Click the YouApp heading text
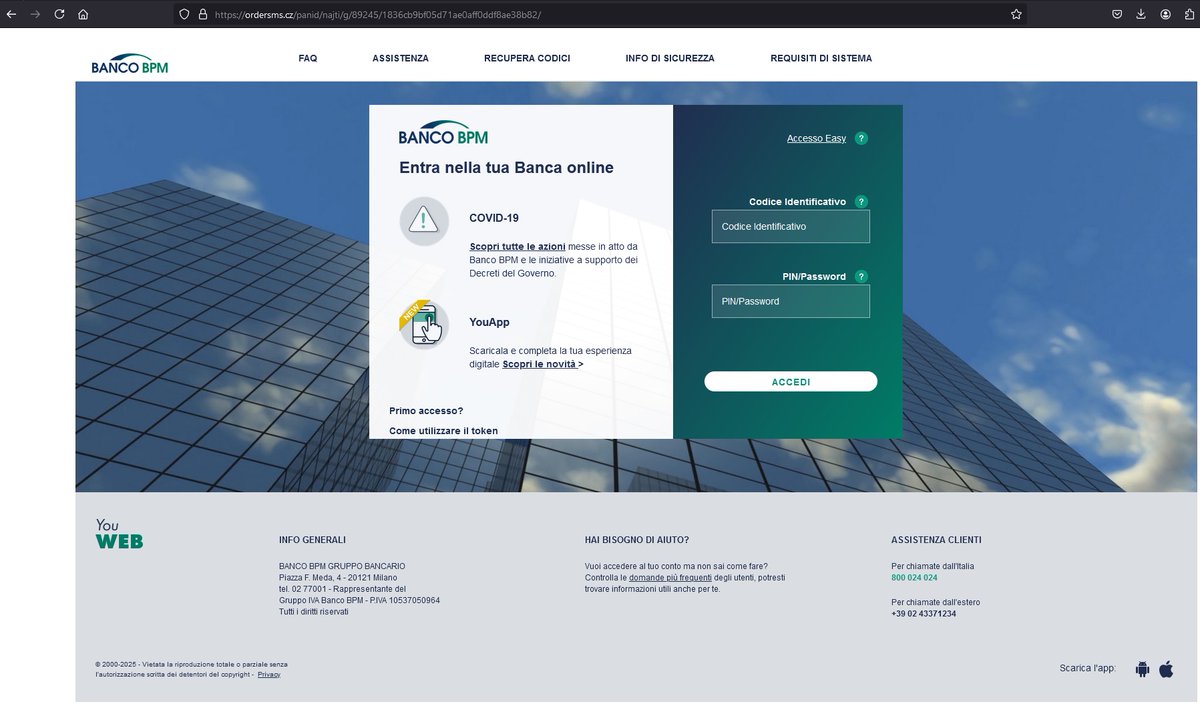Image resolution: width=1200 pixels, height=706 pixels. pos(489,322)
